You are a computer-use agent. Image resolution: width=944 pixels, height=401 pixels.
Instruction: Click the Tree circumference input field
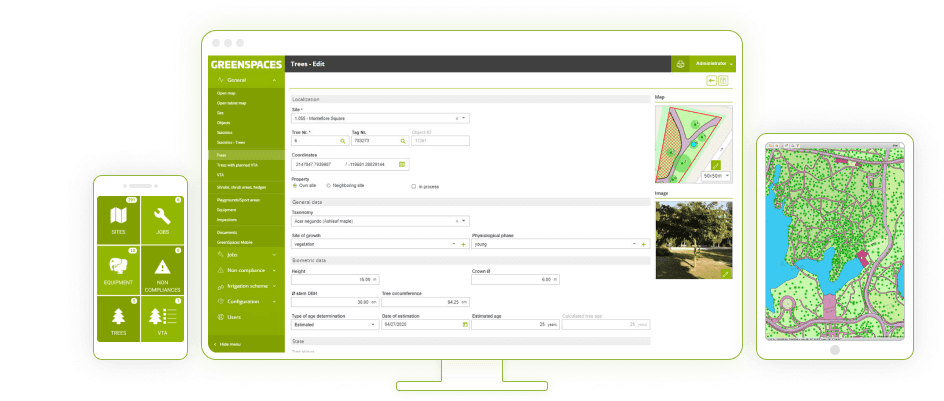(x=425, y=302)
